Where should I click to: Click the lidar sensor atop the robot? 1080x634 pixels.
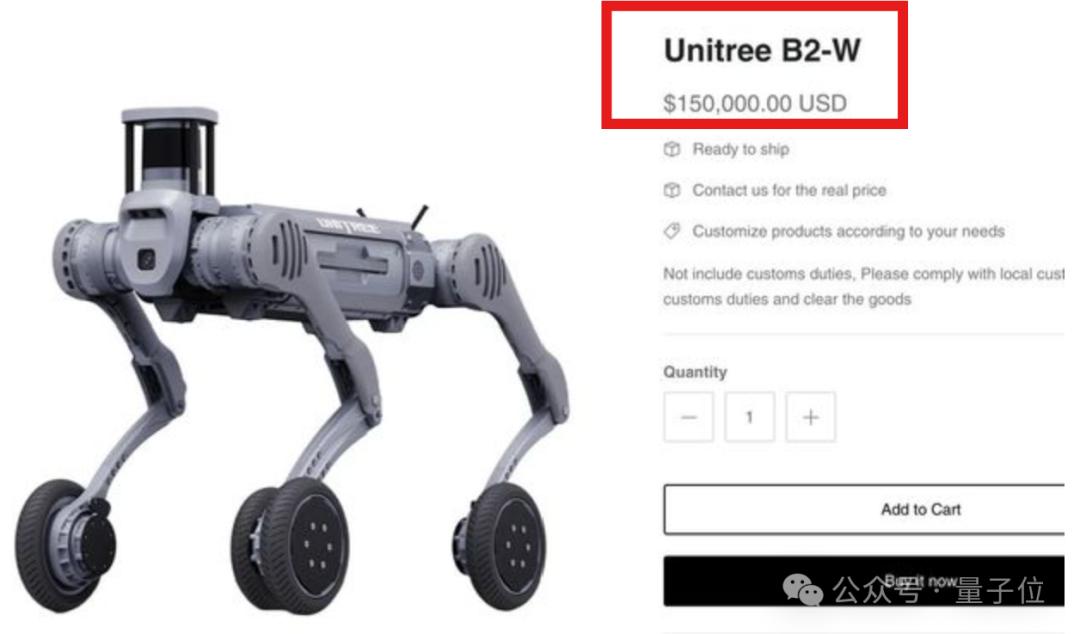point(169,150)
